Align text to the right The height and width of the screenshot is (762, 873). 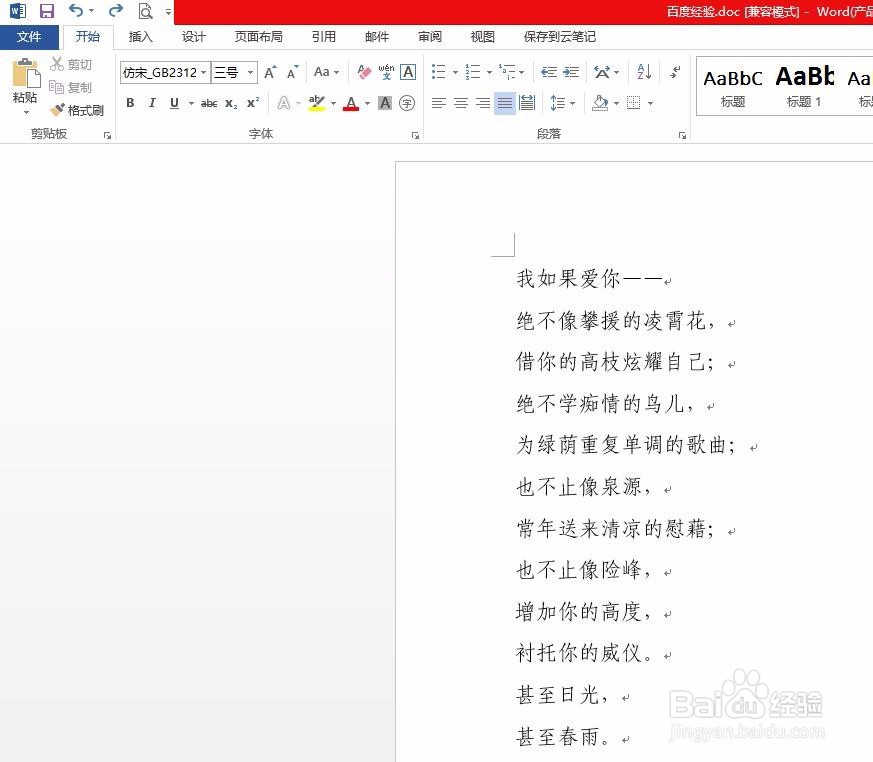(483, 103)
